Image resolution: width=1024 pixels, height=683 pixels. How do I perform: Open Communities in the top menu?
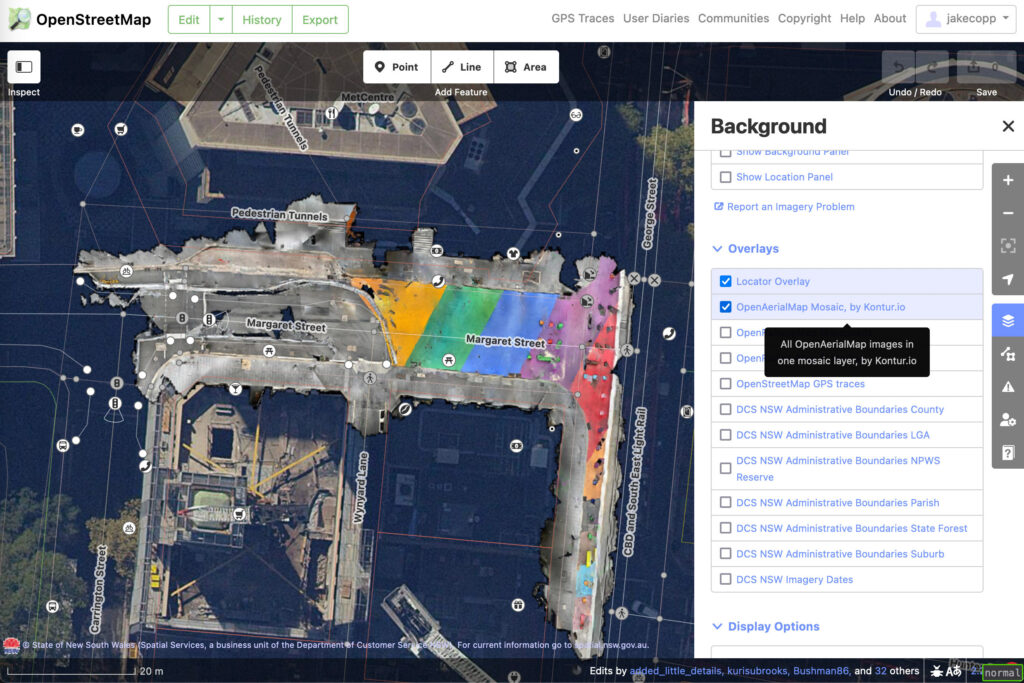733,18
